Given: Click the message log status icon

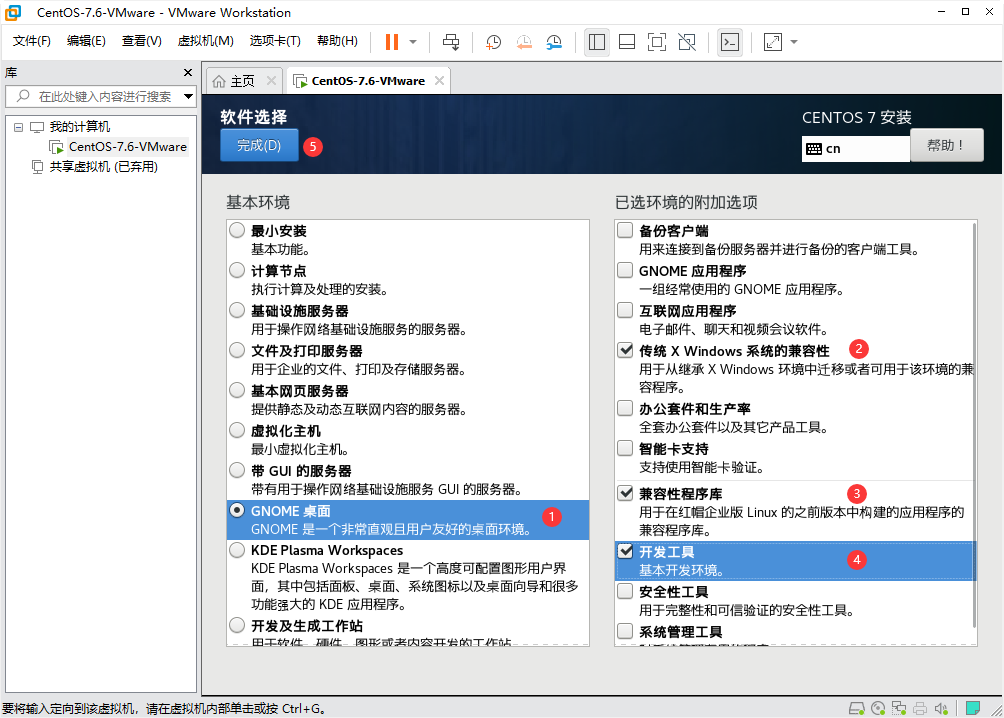Looking at the screenshot, I should [x=973, y=708].
